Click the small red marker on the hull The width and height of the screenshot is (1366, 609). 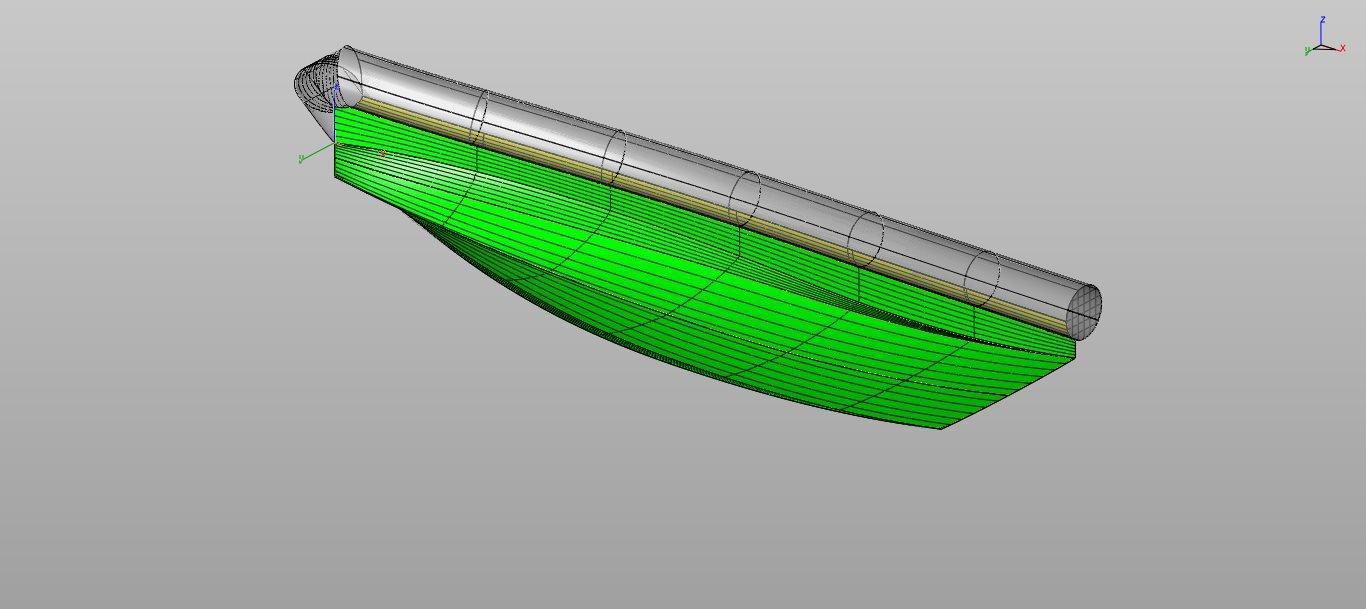tap(383, 153)
